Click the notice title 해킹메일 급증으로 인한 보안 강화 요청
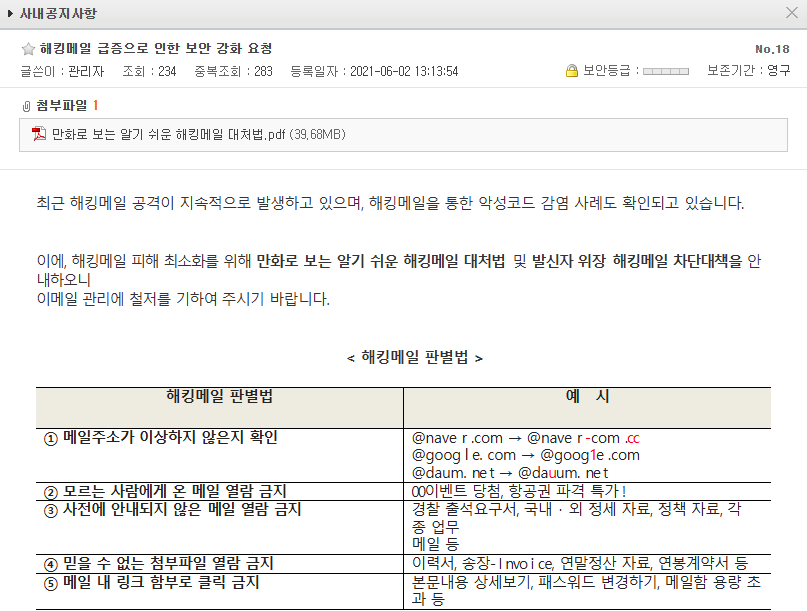Screen dimensions: 807x611 point(156,48)
